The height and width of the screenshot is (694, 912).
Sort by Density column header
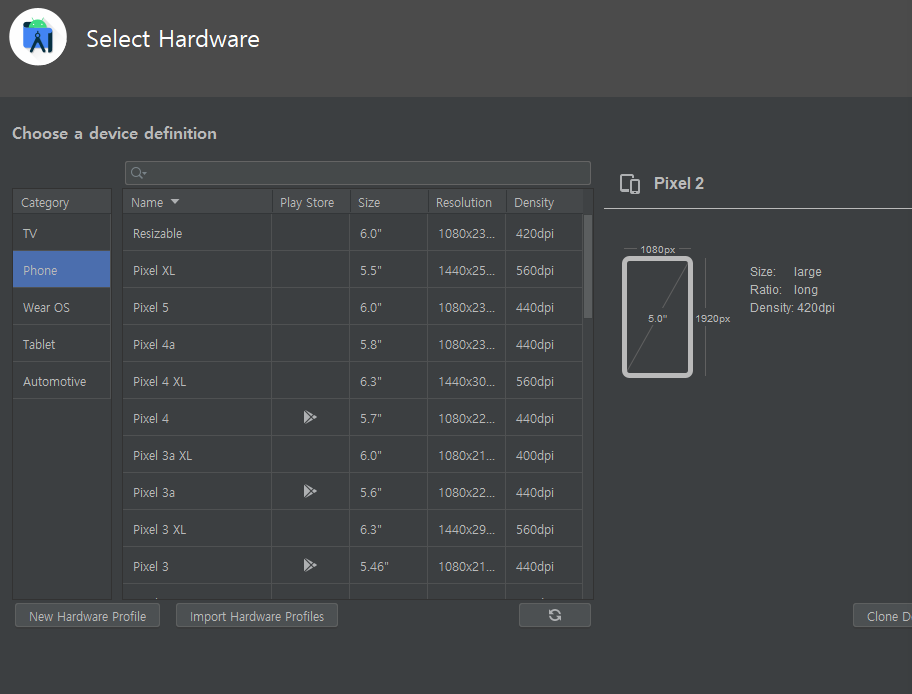pyautogui.click(x=544, y=202)
